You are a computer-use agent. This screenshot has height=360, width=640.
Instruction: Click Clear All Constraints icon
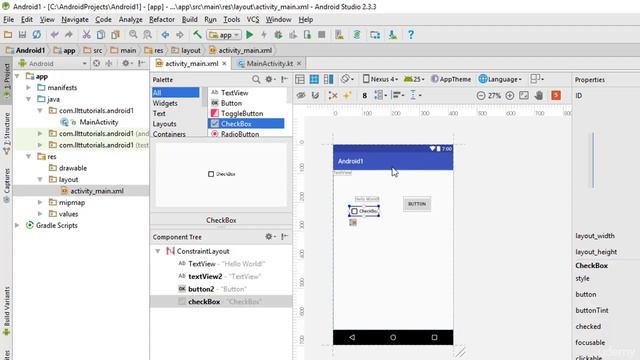tap(333, 96)
